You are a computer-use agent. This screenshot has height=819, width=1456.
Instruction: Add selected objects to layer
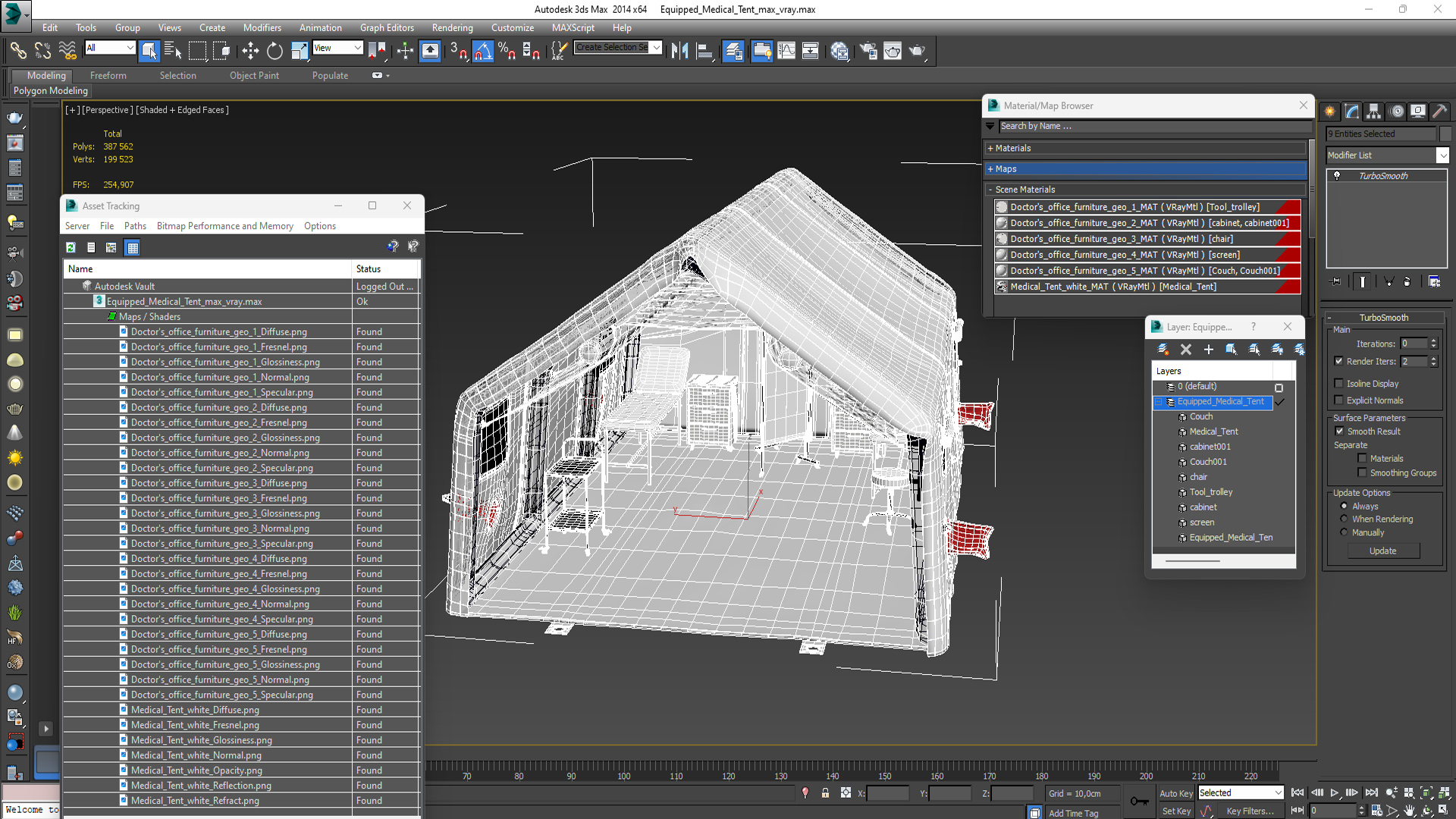click(x=1209, y=349)
